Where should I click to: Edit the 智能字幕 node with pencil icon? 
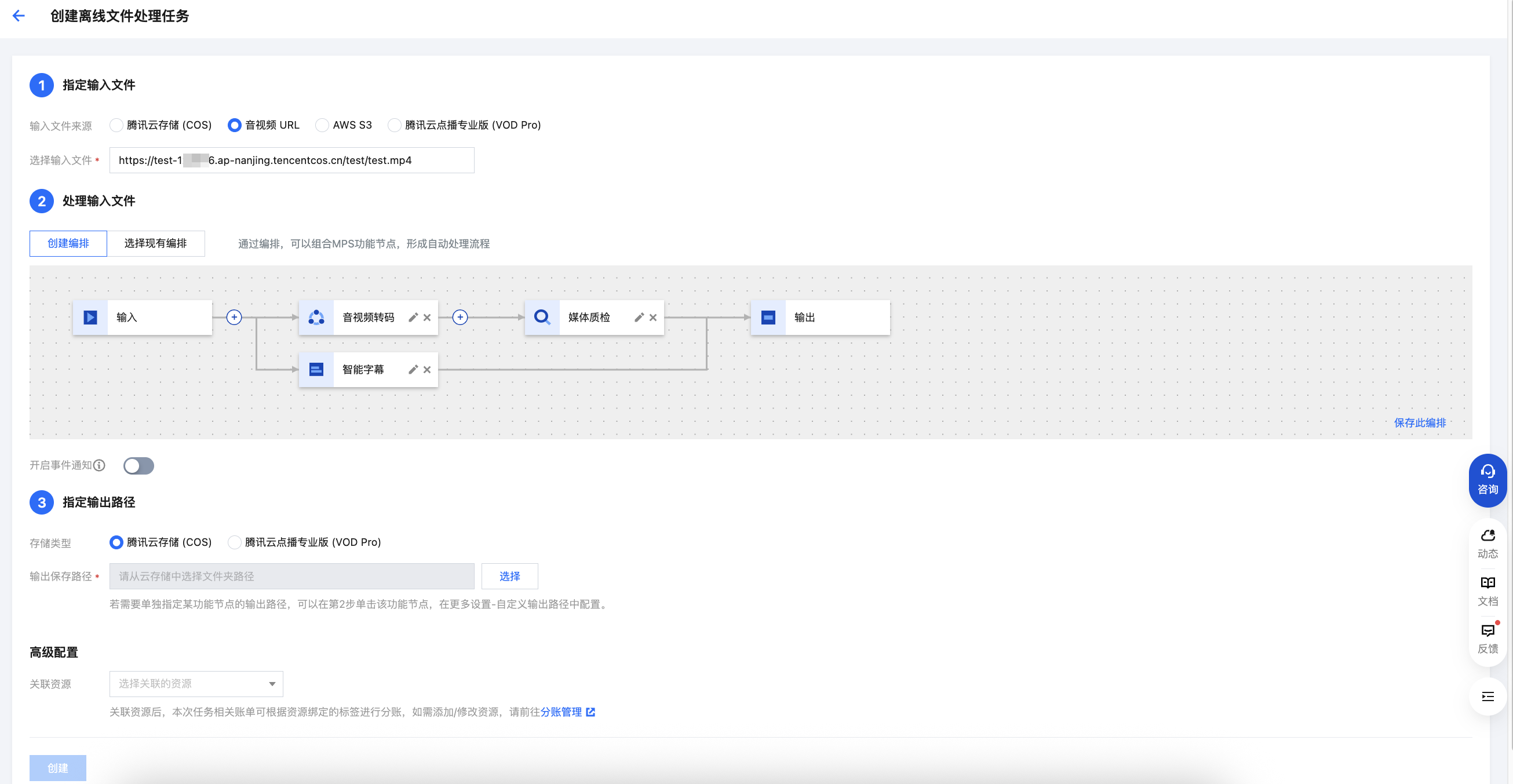click(413, 369)
